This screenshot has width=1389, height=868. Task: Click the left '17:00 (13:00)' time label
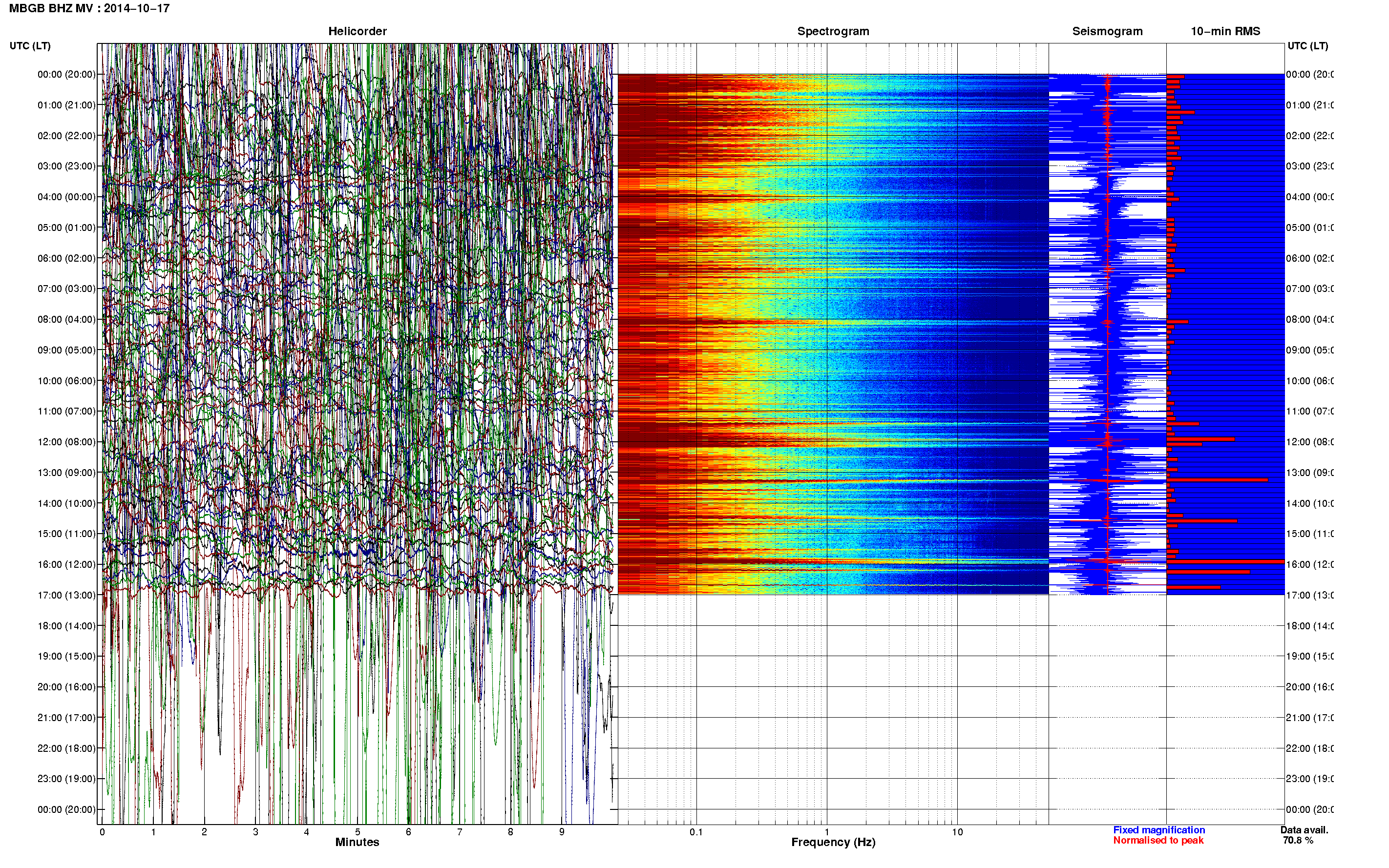coord(66,595)
